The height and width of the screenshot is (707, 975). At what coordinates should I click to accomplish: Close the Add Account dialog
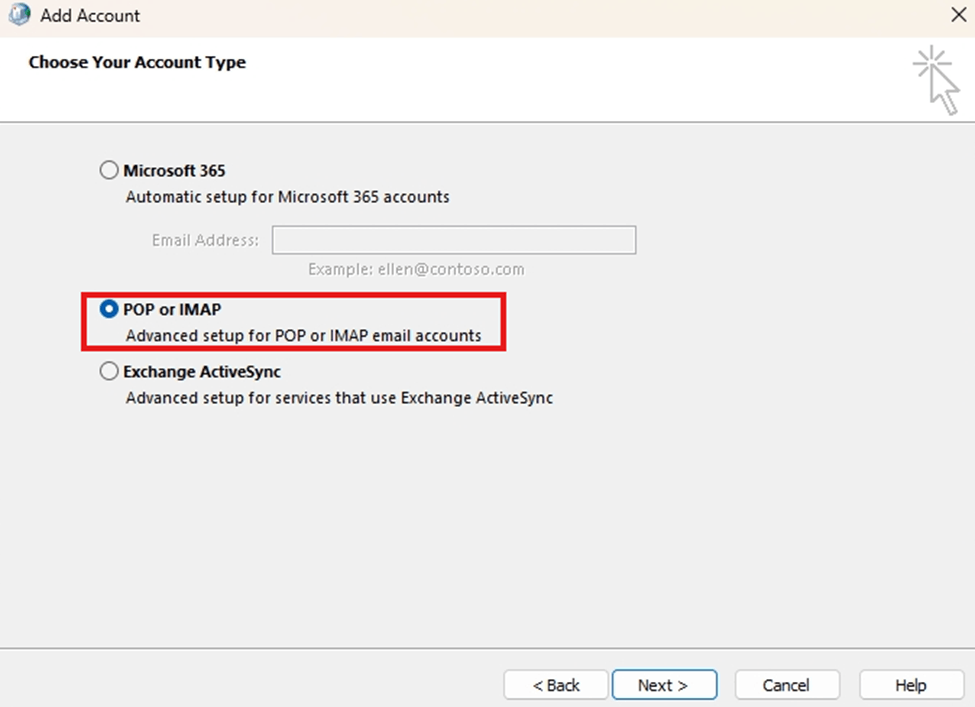957,15
